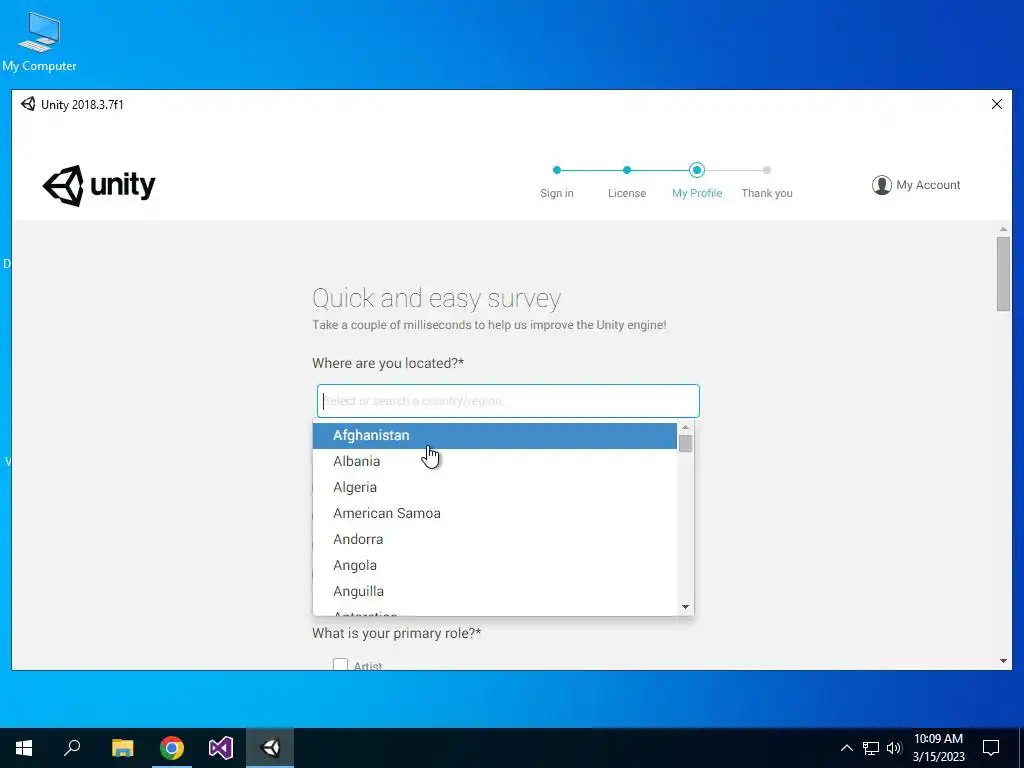
Task: Click the Unity logo in the header
Action: pos(99,185)
